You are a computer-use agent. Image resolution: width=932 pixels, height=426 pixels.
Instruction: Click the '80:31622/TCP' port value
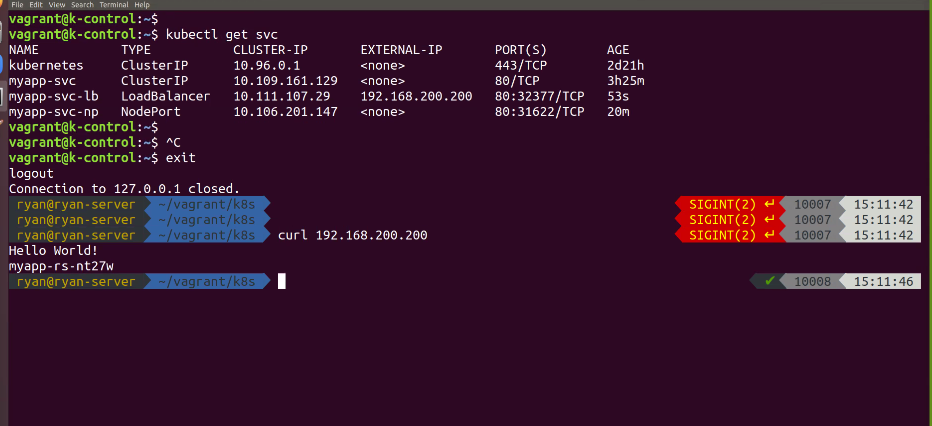point(540,112)
